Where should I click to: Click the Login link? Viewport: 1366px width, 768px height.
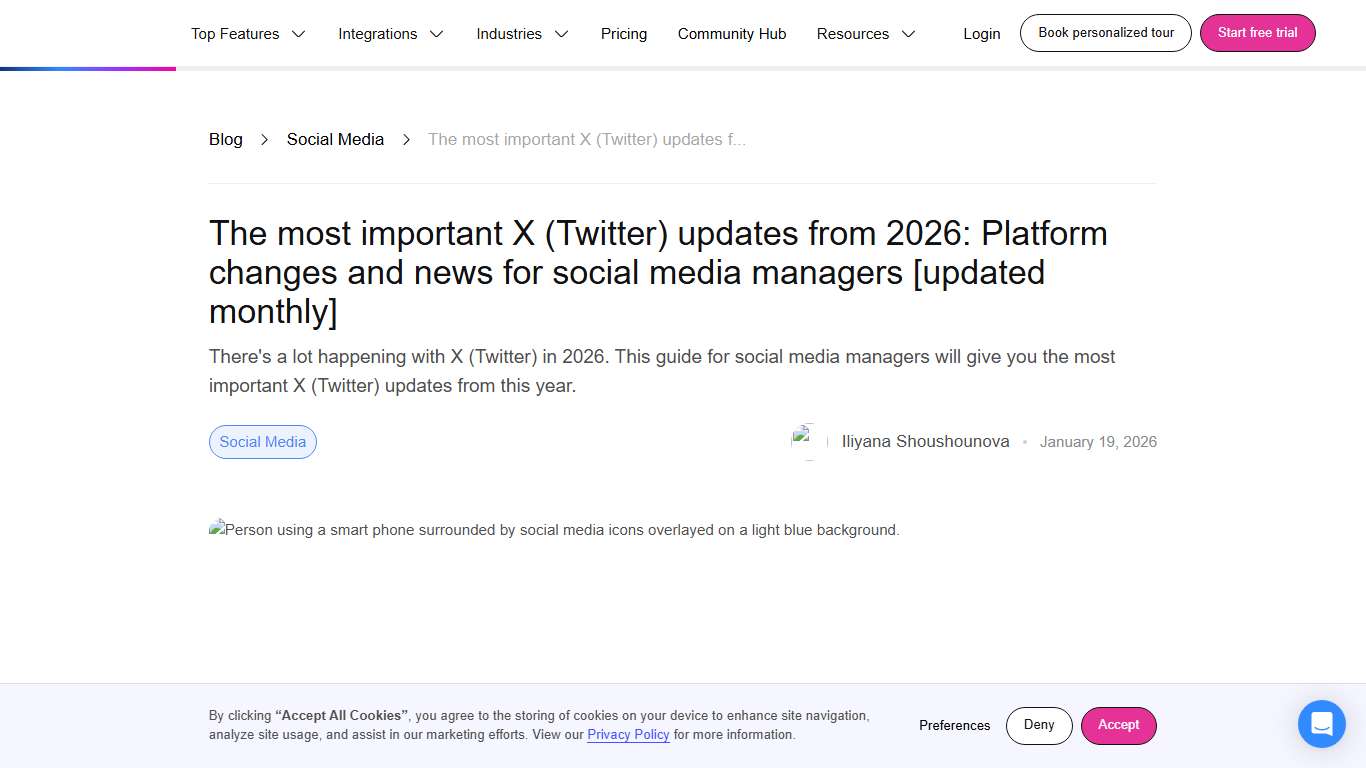point(981,33)
